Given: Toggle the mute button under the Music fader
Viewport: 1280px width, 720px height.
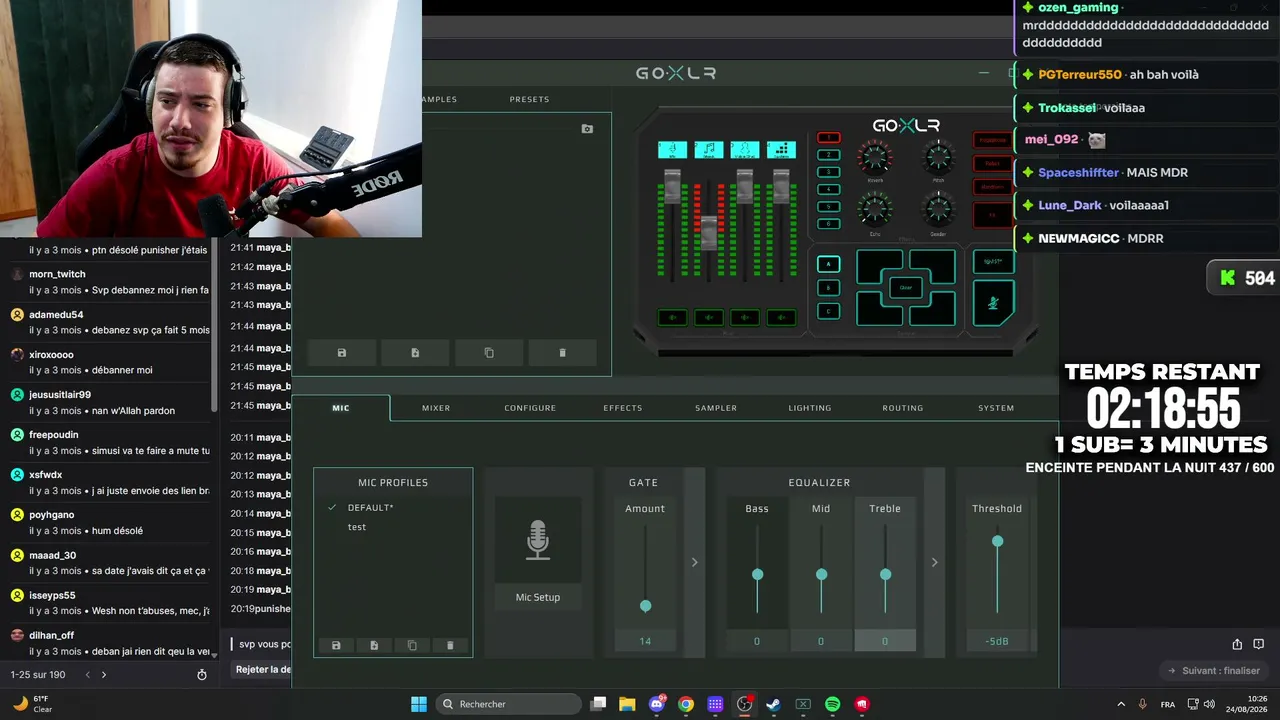Looking at the screenshot, I should (x=709, y=318).
